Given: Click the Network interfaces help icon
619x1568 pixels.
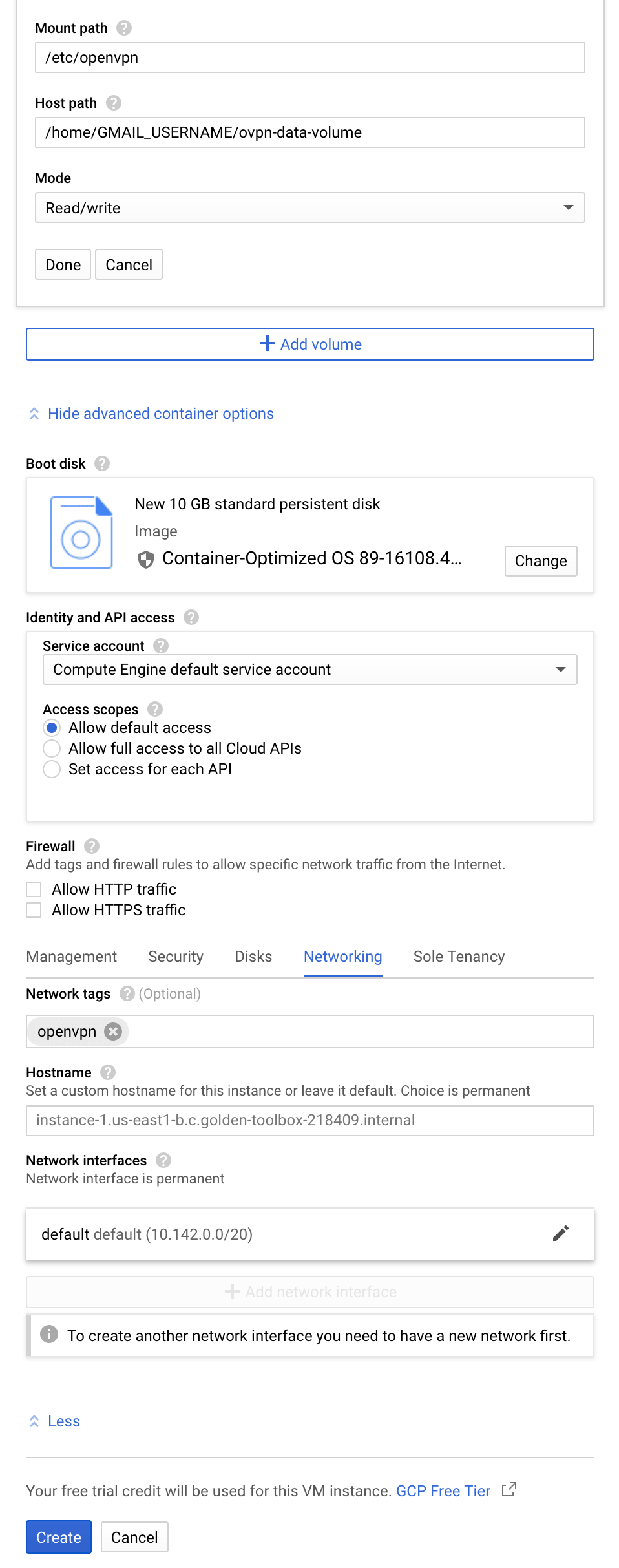Looking at the screenshot, I should tap(163, 1161).
